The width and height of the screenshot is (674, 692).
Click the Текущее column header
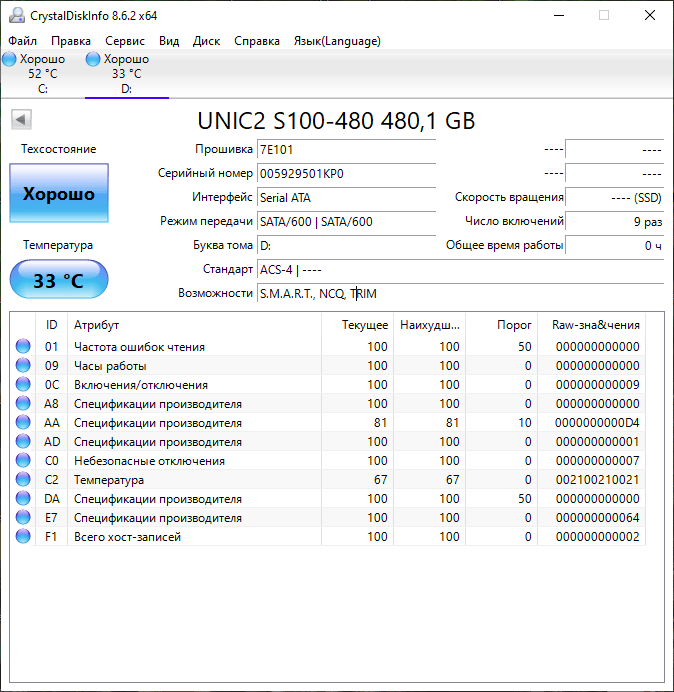coord(358,325)
